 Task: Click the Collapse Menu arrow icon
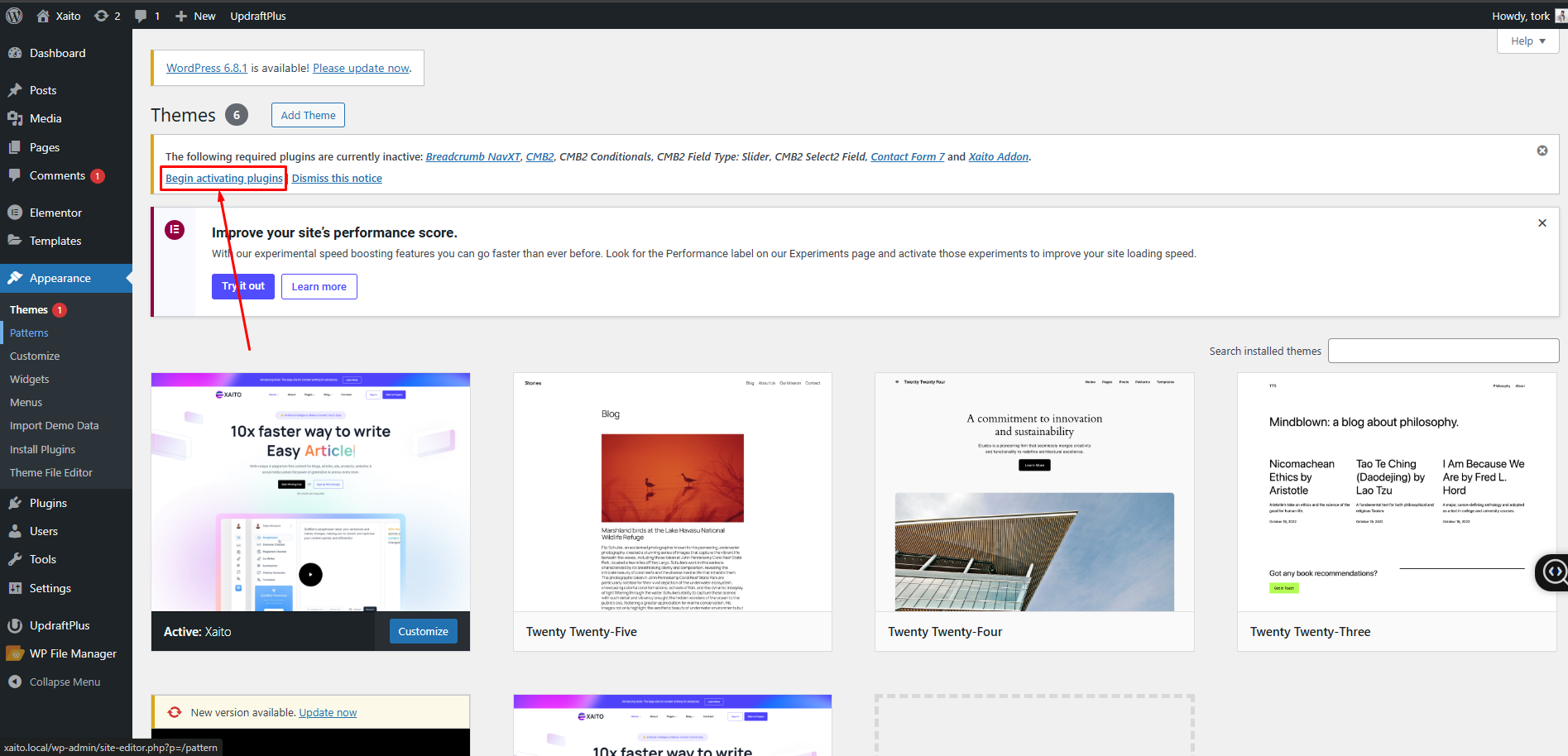pos(15,682)
